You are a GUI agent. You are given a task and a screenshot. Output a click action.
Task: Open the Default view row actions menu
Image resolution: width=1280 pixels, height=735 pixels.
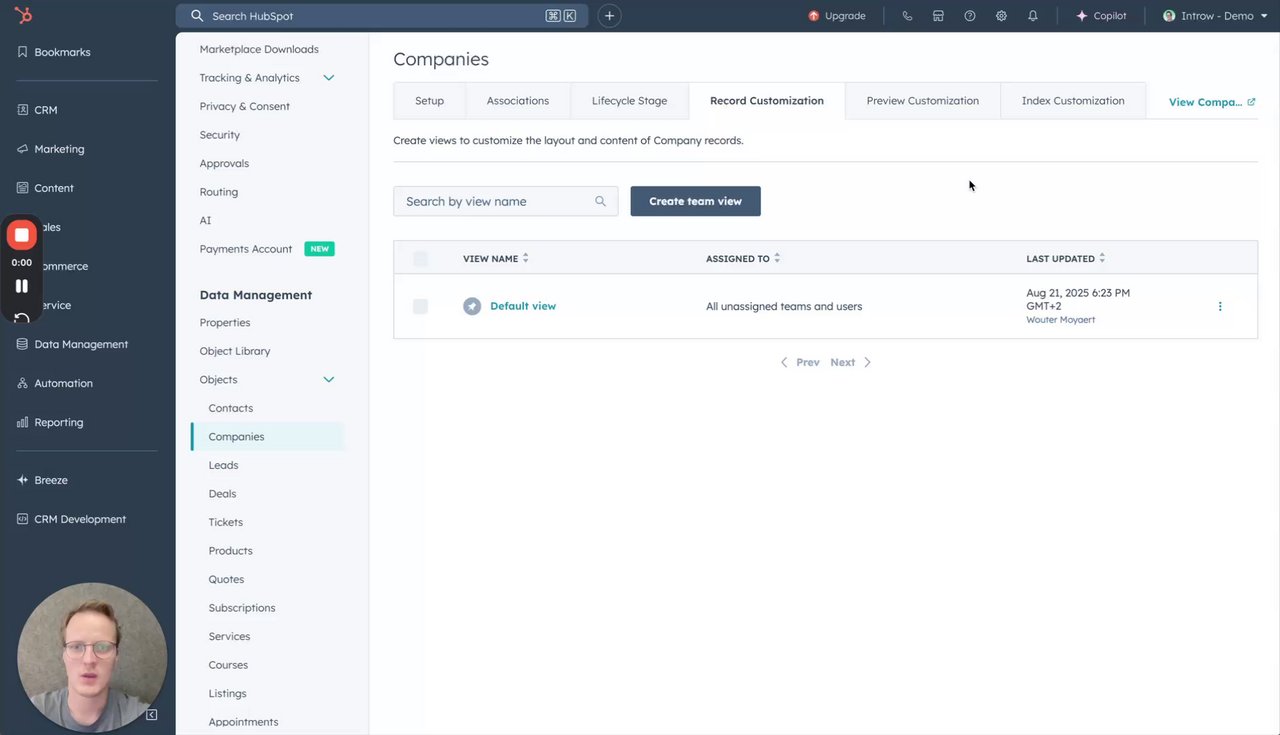coord(1220,307)
